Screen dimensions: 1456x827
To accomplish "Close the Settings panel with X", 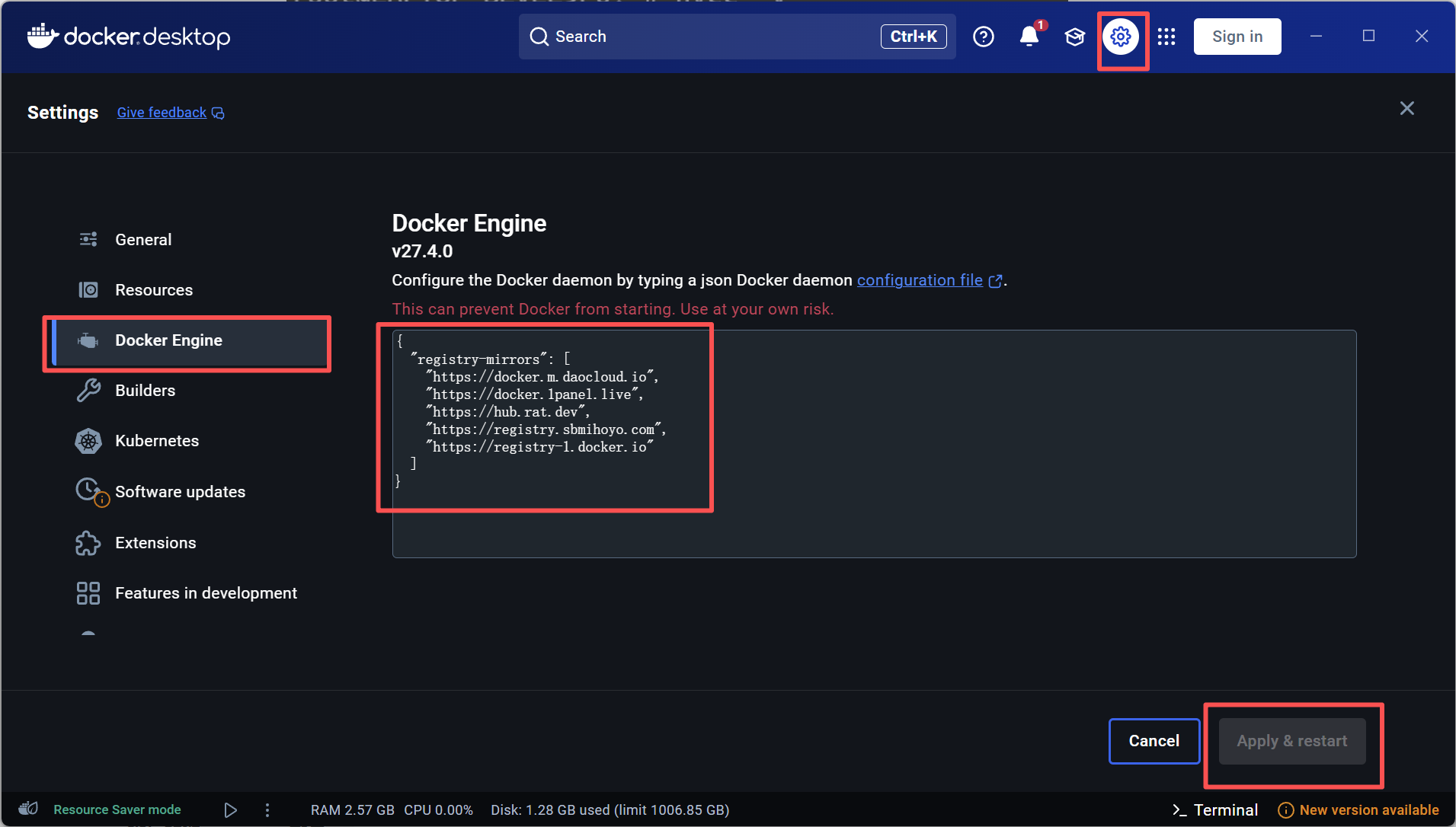I will (1406, 109).
